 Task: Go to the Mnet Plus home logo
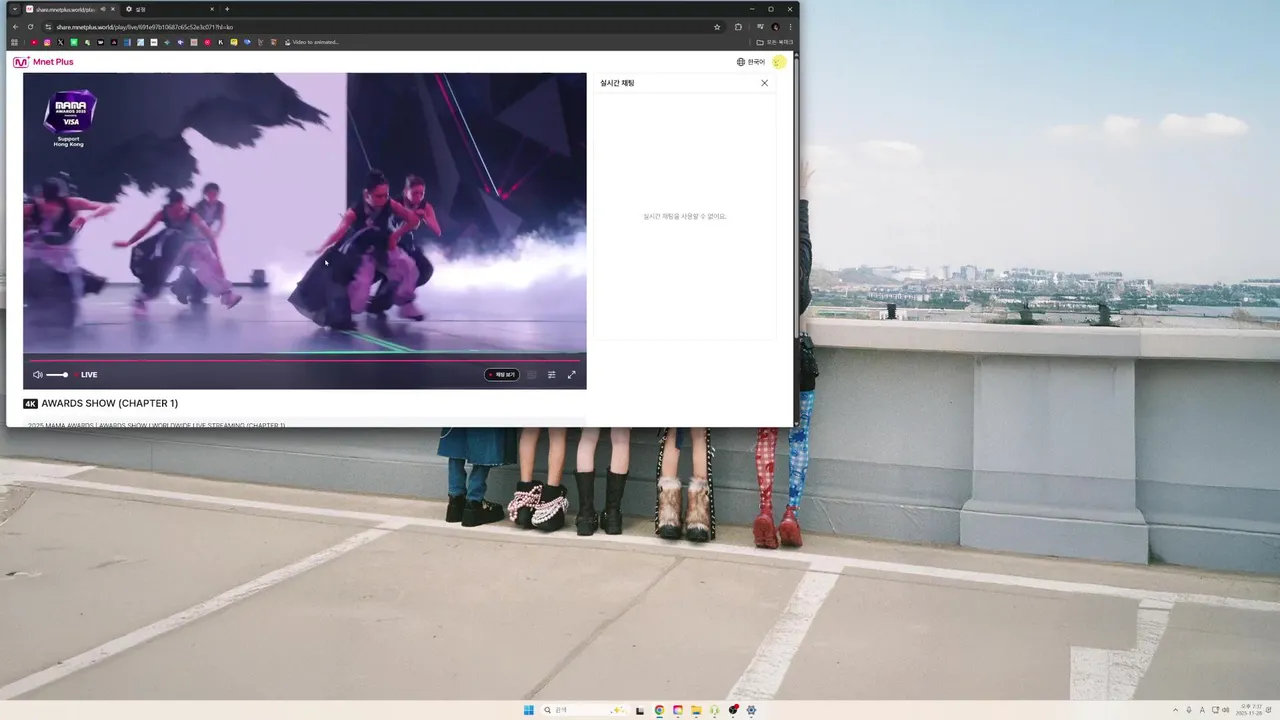[43, 62]
